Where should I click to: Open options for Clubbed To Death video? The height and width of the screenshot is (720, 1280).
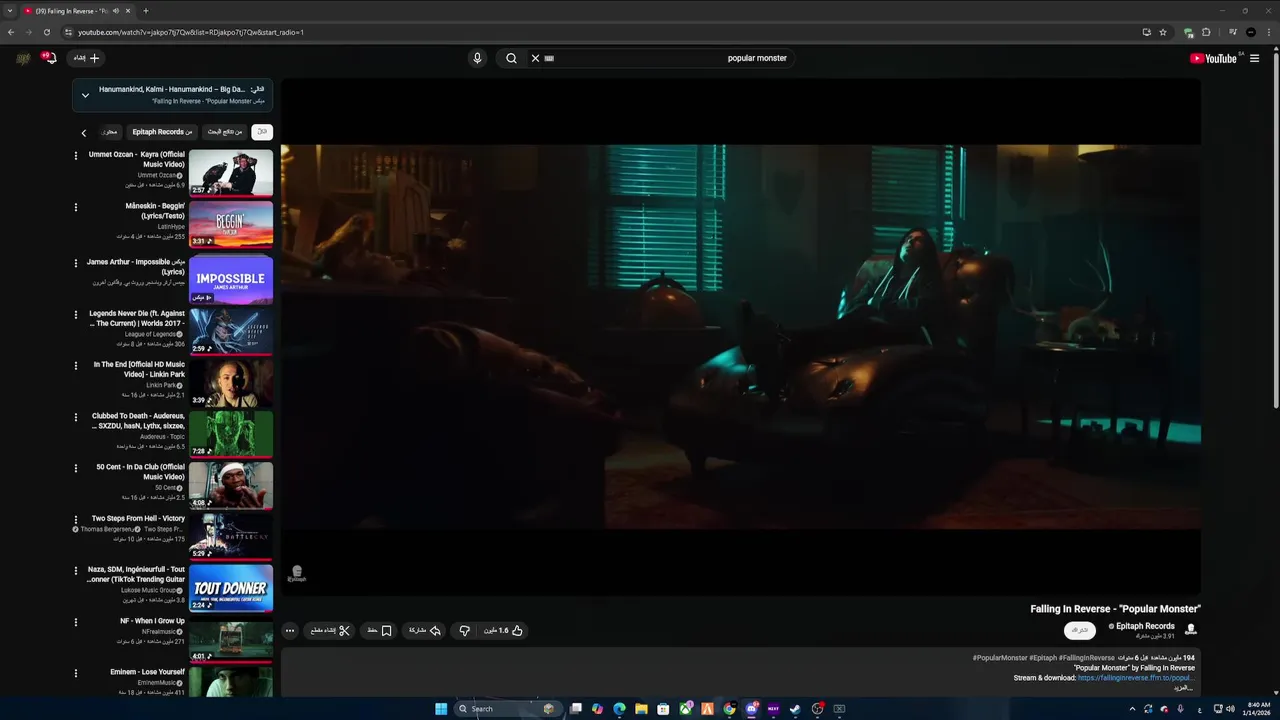tap(75, 417)
